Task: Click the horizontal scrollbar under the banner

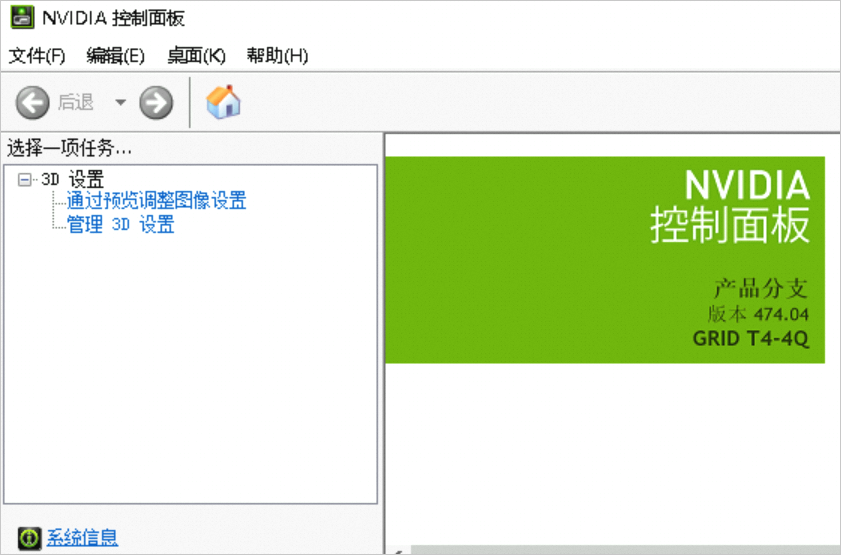Action: [x=613, y=550]
